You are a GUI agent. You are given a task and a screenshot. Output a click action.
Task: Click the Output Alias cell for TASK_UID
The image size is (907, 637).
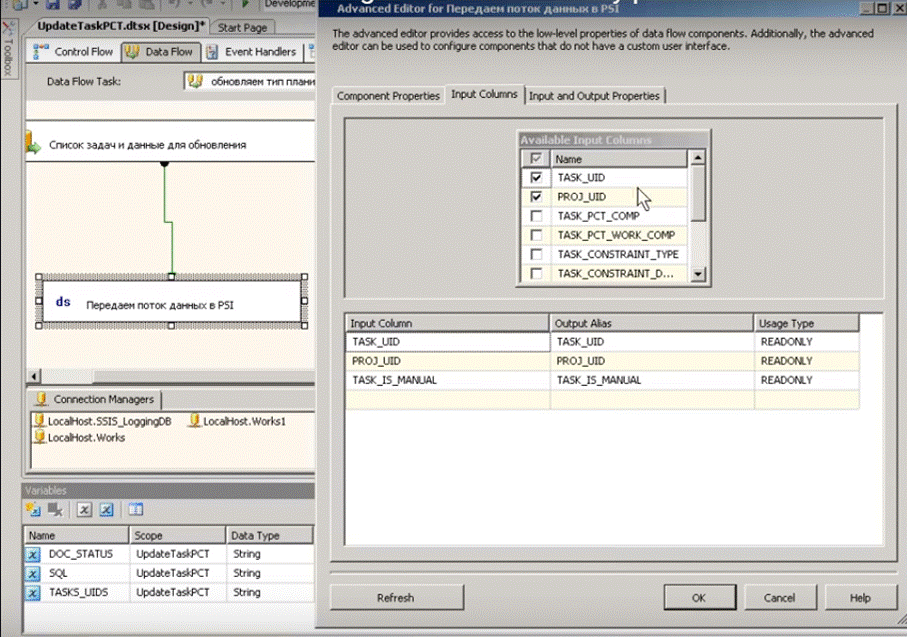(x=652, y=342)
